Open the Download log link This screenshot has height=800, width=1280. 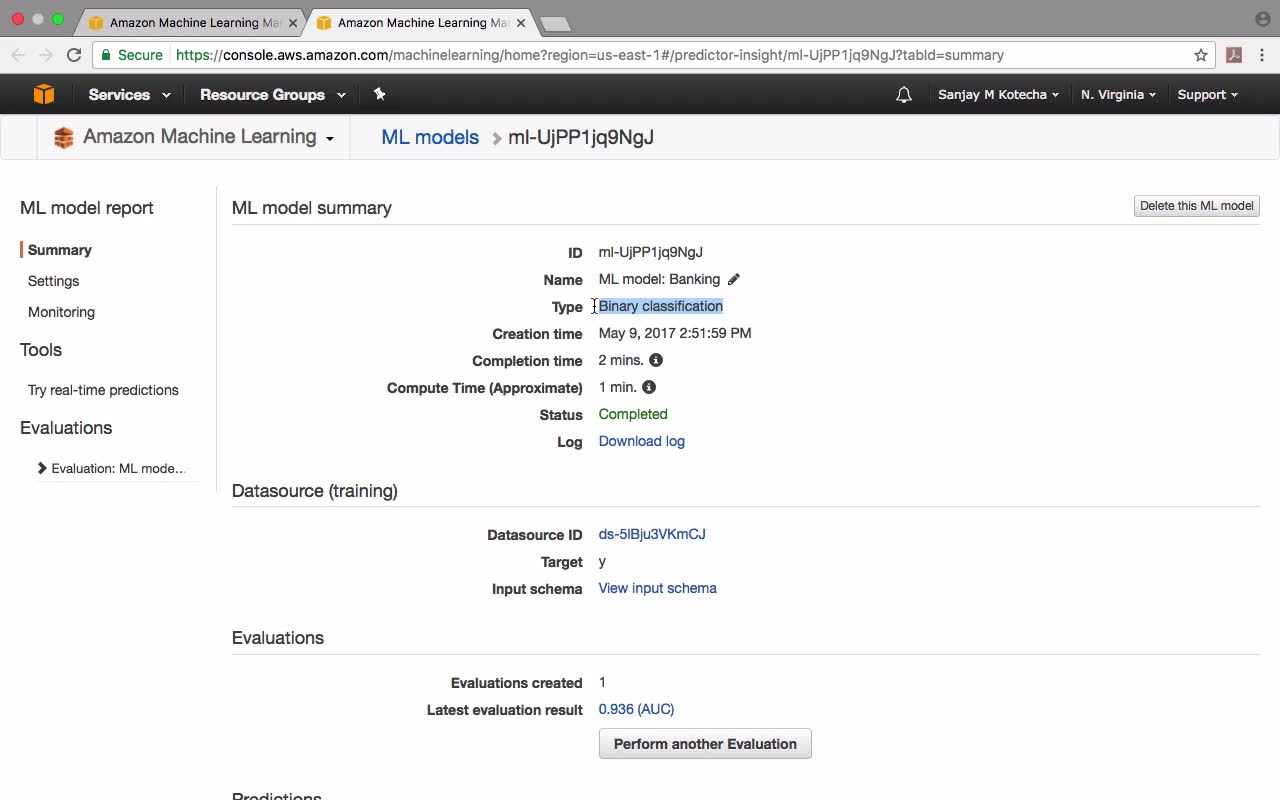click(x=641, y=441)
